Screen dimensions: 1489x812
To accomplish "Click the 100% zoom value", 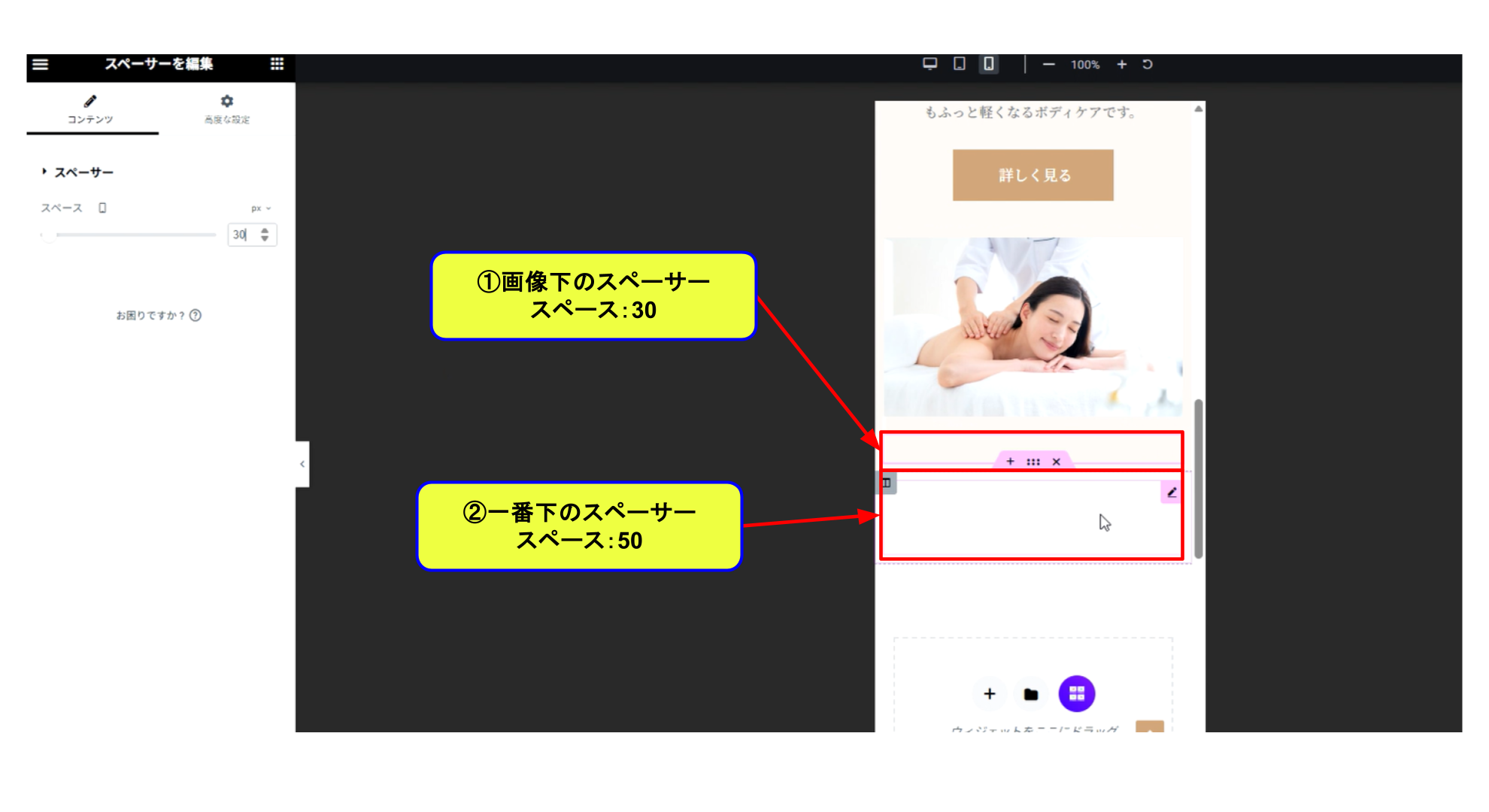I will 1085,65.
